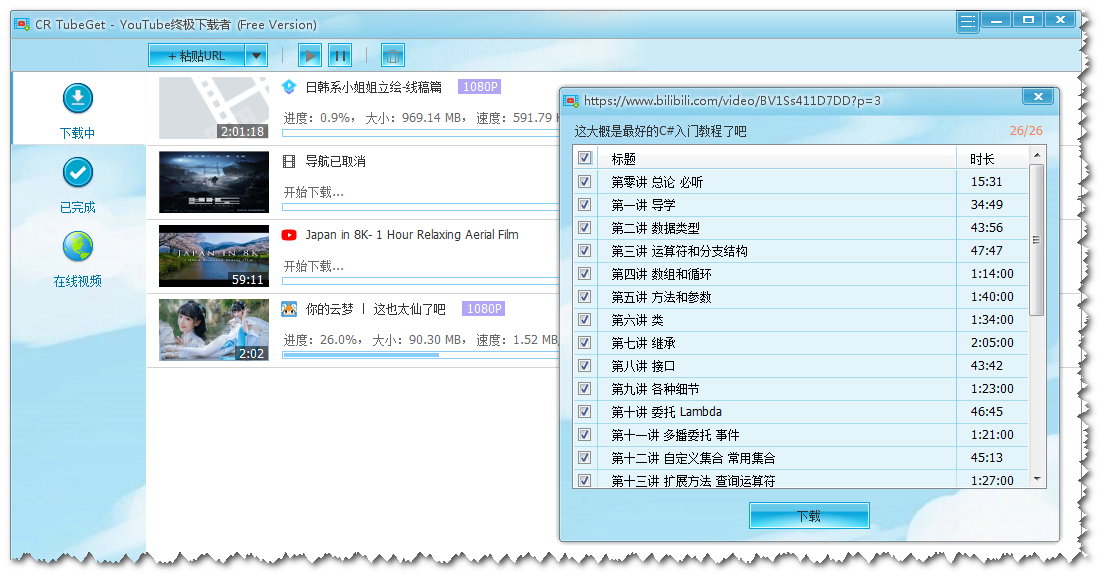Click the YouTube icon beside Japan in 8K

point(289,235)
